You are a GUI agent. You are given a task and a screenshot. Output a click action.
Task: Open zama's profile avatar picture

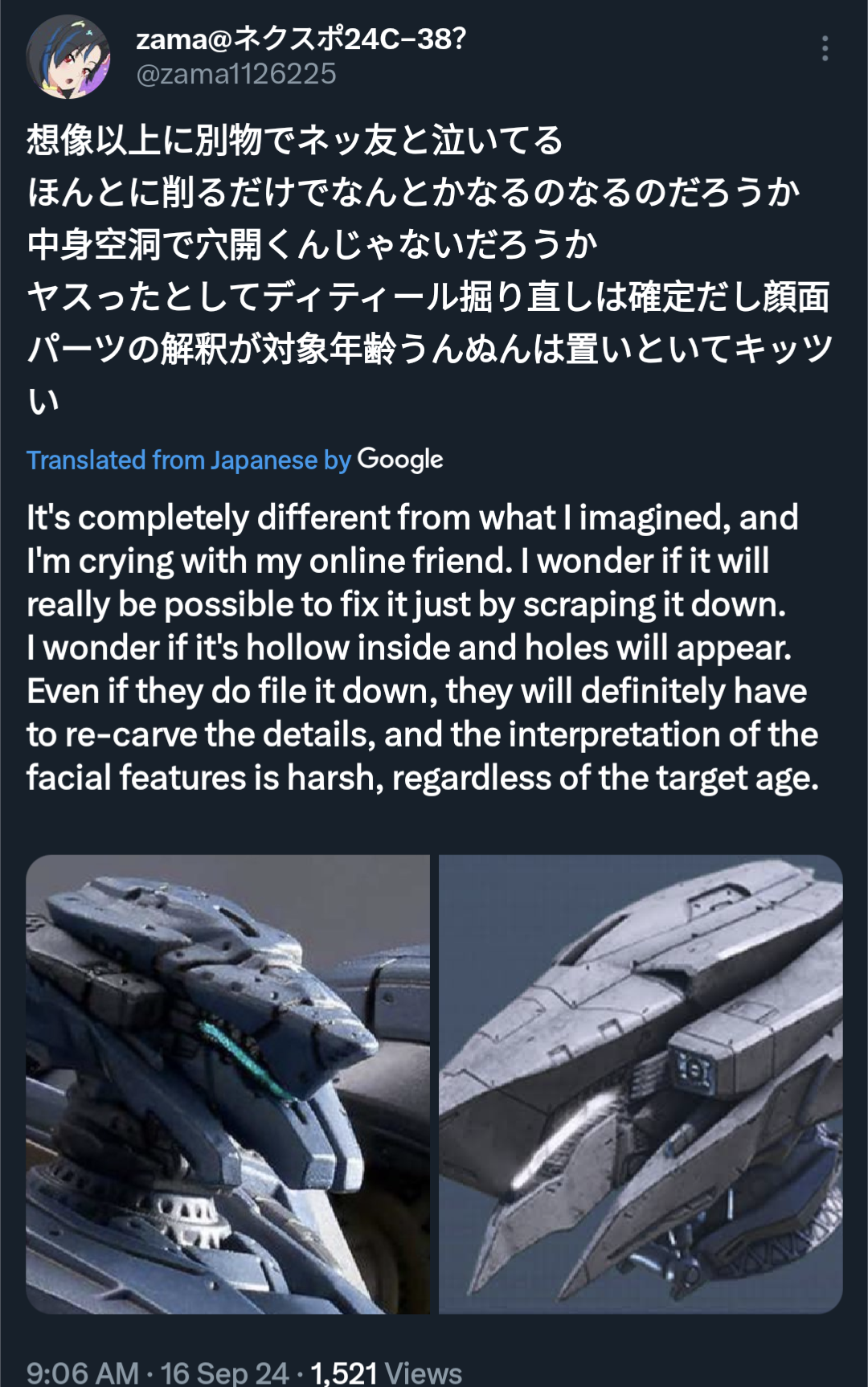click(68, 57)
